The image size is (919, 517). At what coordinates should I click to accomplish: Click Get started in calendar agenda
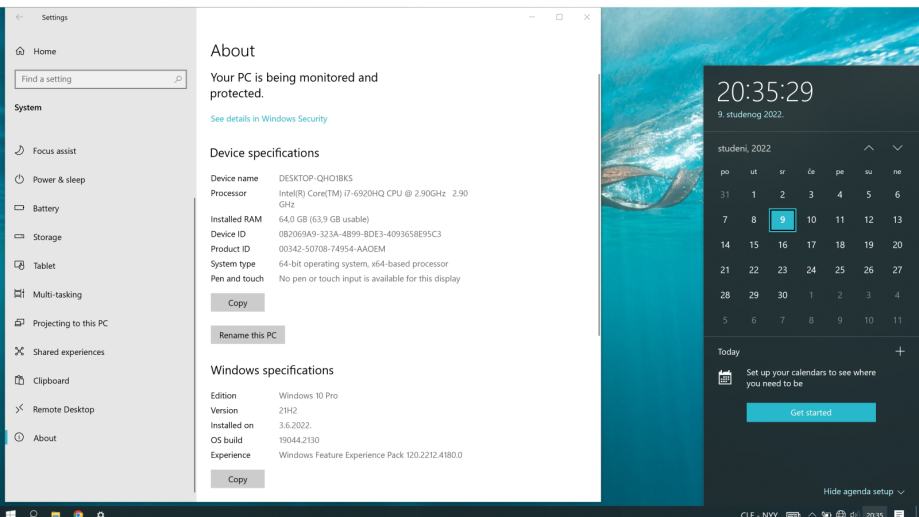pyautogui.click(x=811, y=412)
